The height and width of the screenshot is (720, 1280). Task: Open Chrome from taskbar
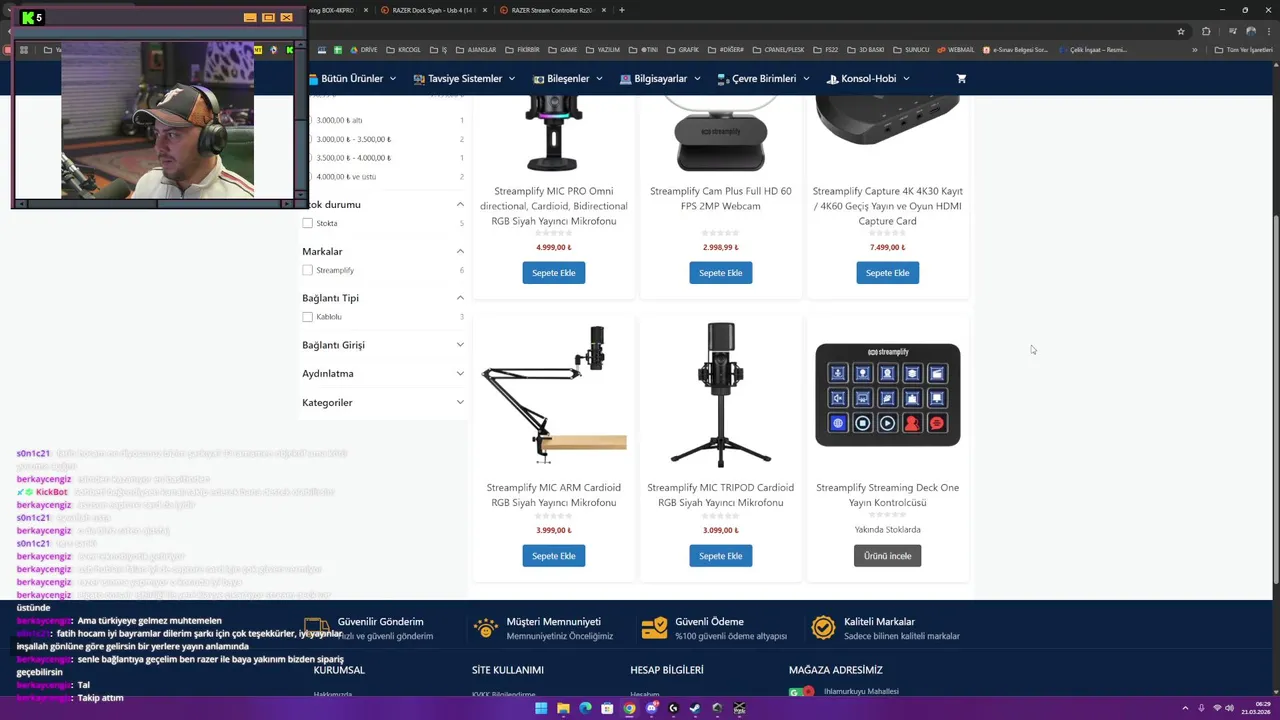tap(629, 708)
